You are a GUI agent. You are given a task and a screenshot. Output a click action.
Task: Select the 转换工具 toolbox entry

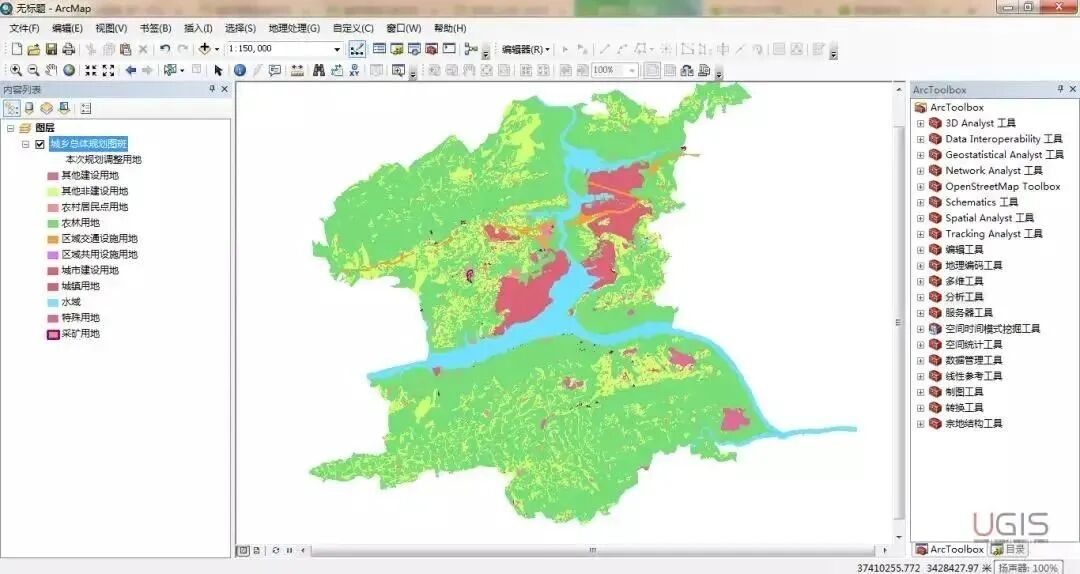964,408
